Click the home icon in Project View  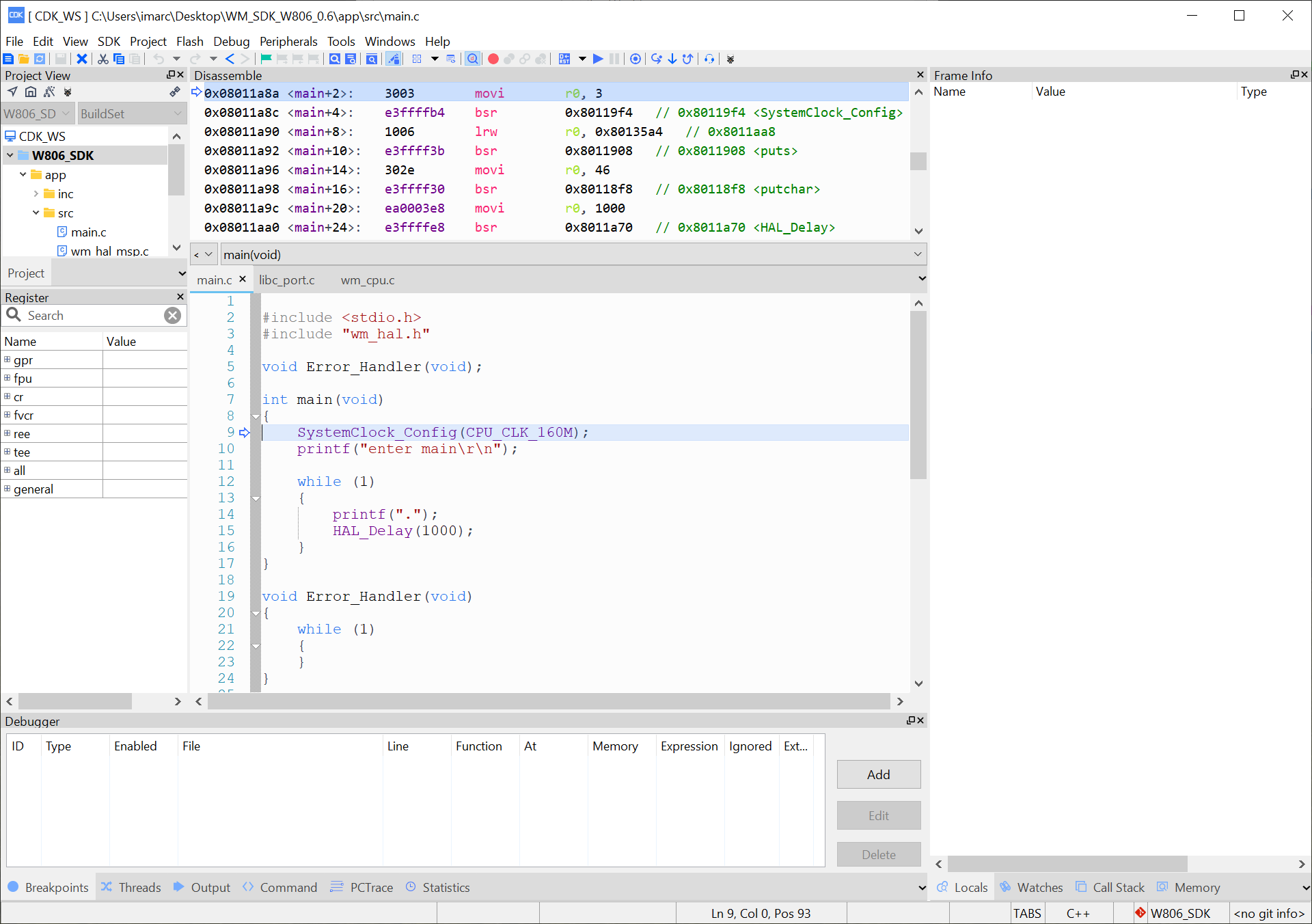[x=31, y=92]
